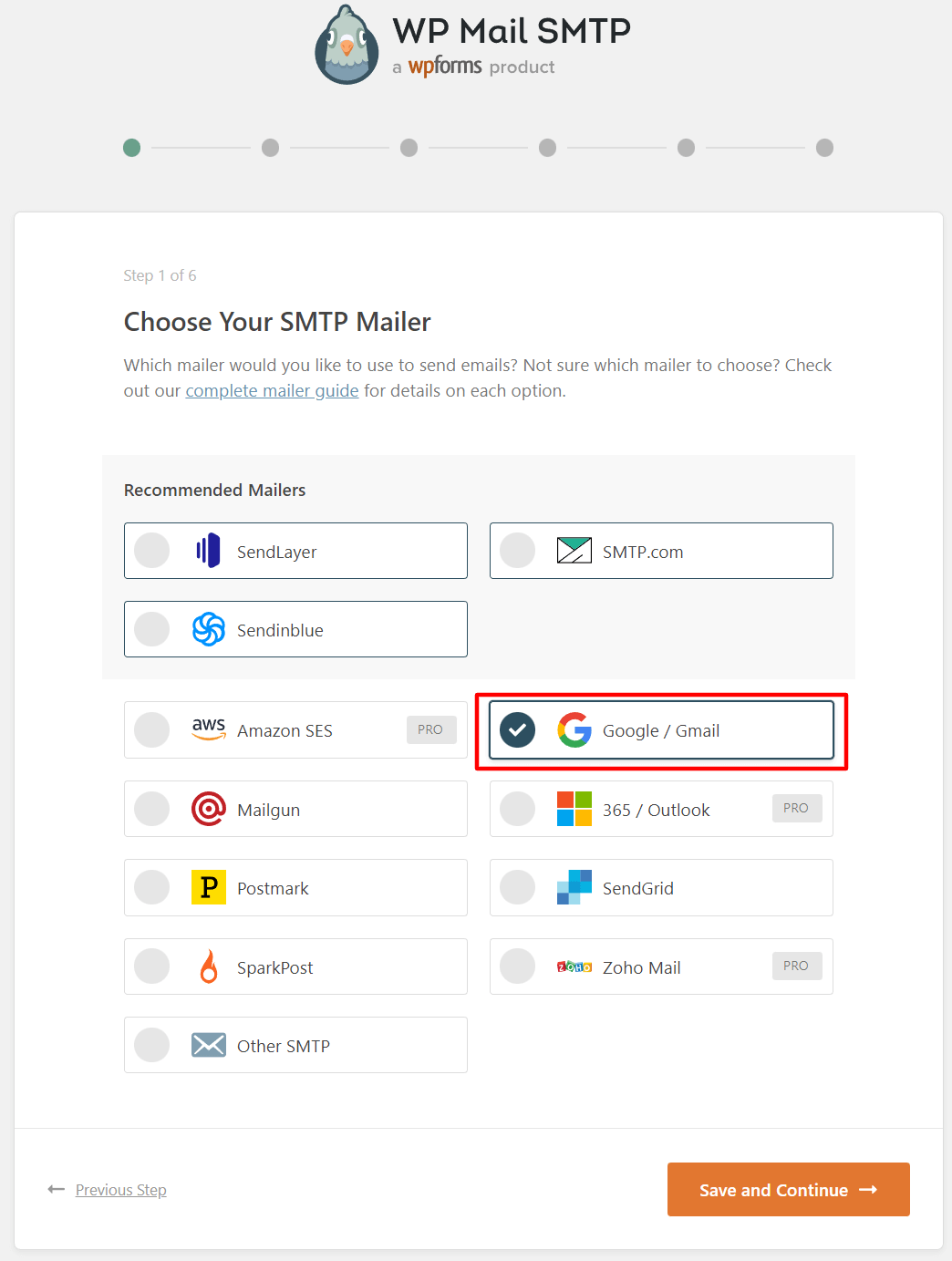Viewport: 952px width, 1261px height.
Task: Click the Google G logo icon
Action: tap(574, 730)
